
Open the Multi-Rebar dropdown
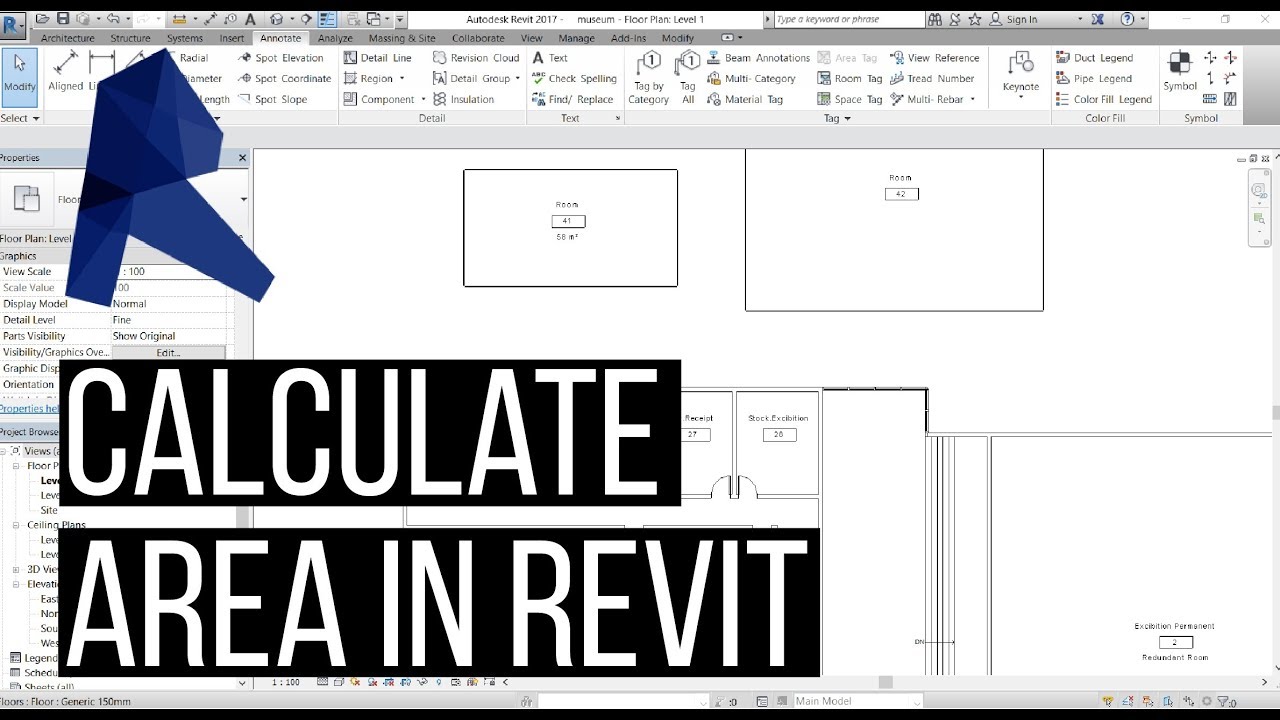pyautogui.click(x=972, y=100)
